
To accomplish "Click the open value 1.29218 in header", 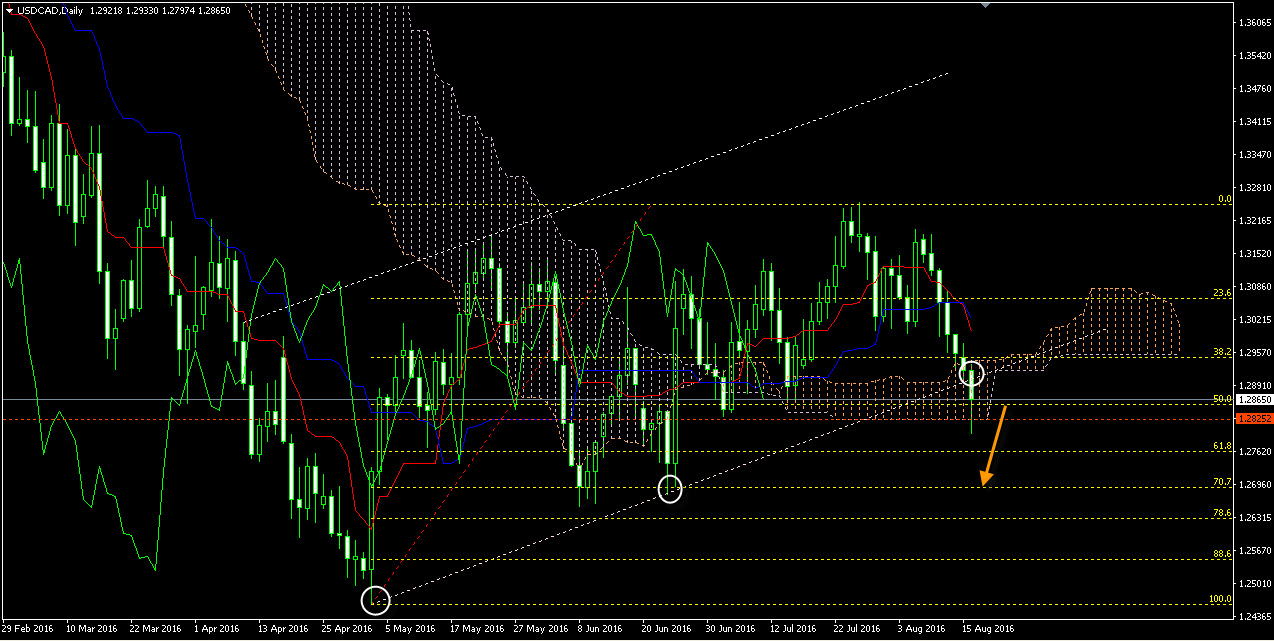I will click(x=106, y=9).
